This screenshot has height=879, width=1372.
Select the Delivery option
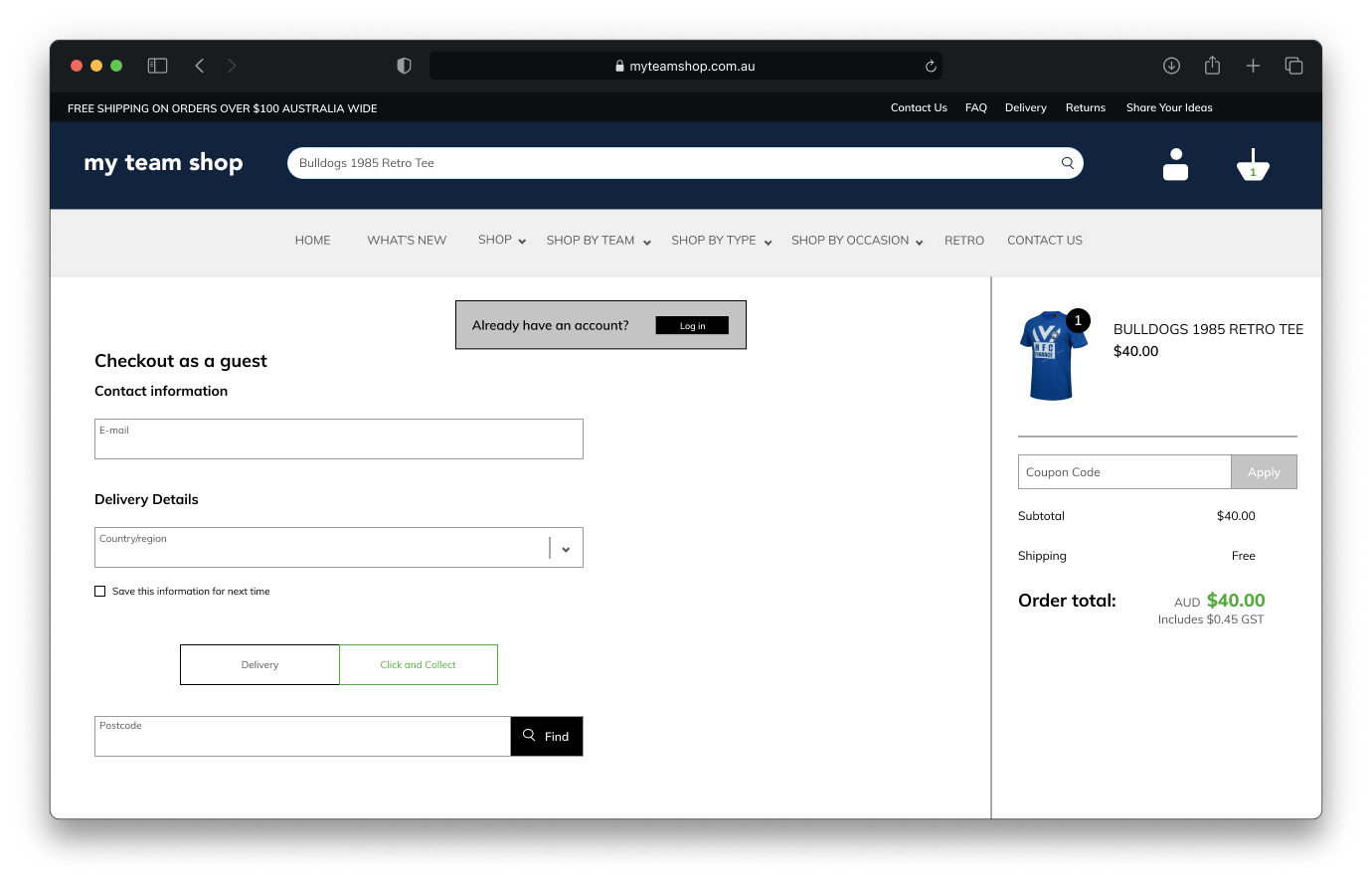coord(259,664)
